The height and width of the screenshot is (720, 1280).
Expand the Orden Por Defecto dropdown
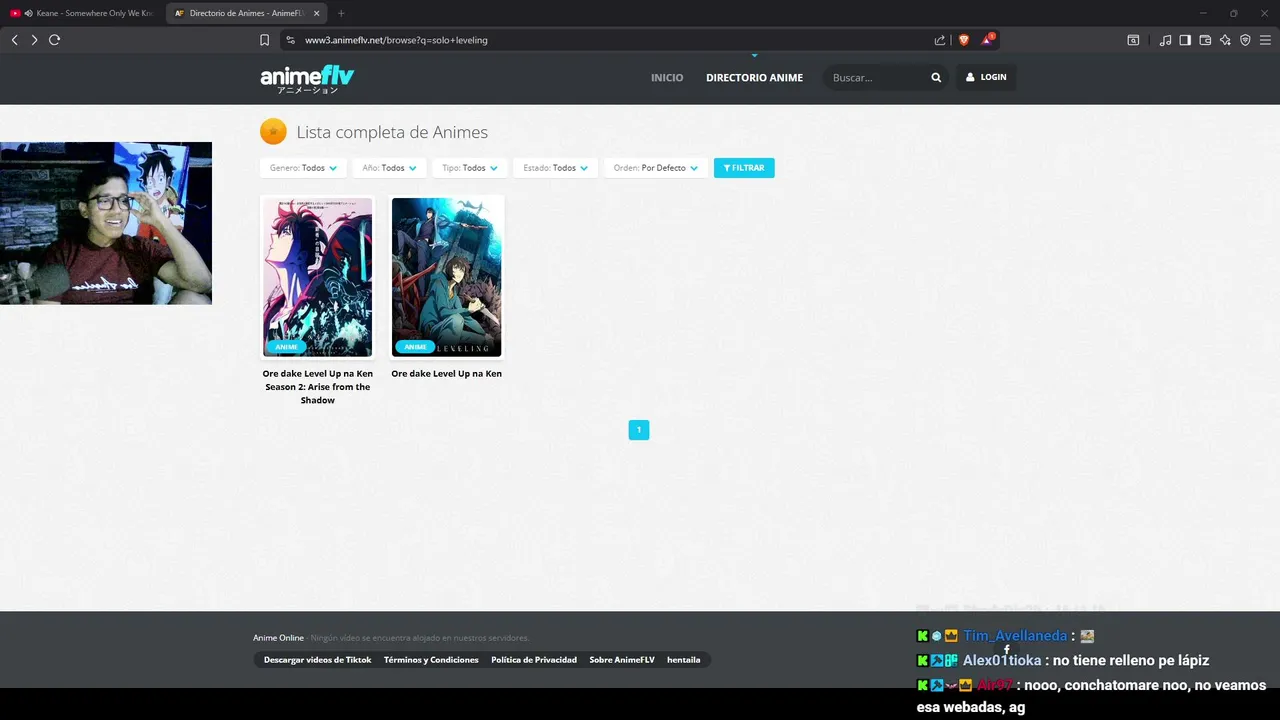point(656,168)
